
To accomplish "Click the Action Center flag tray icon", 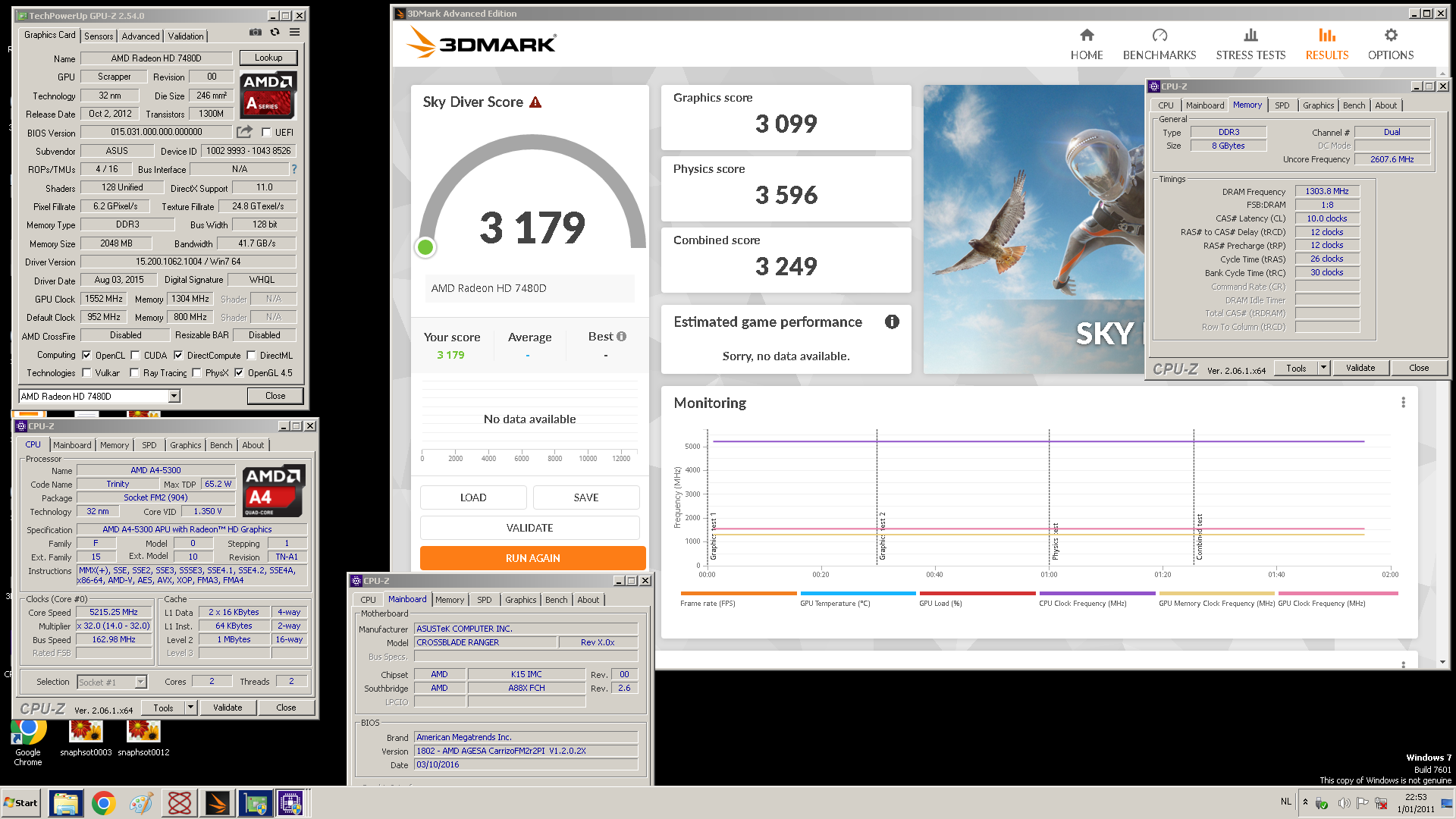I will pyautogui.click(x=1362, y=803).
